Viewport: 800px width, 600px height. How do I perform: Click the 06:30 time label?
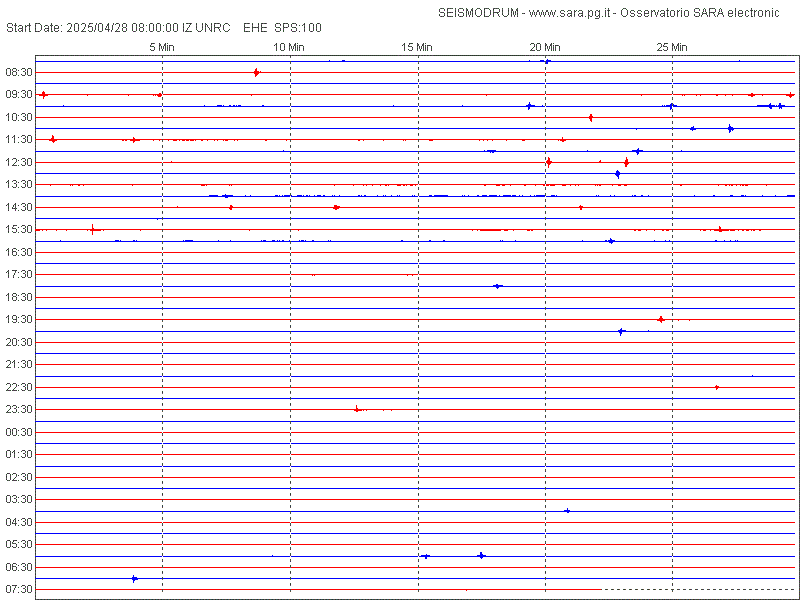pyautogui.click(x=19, y=567)
